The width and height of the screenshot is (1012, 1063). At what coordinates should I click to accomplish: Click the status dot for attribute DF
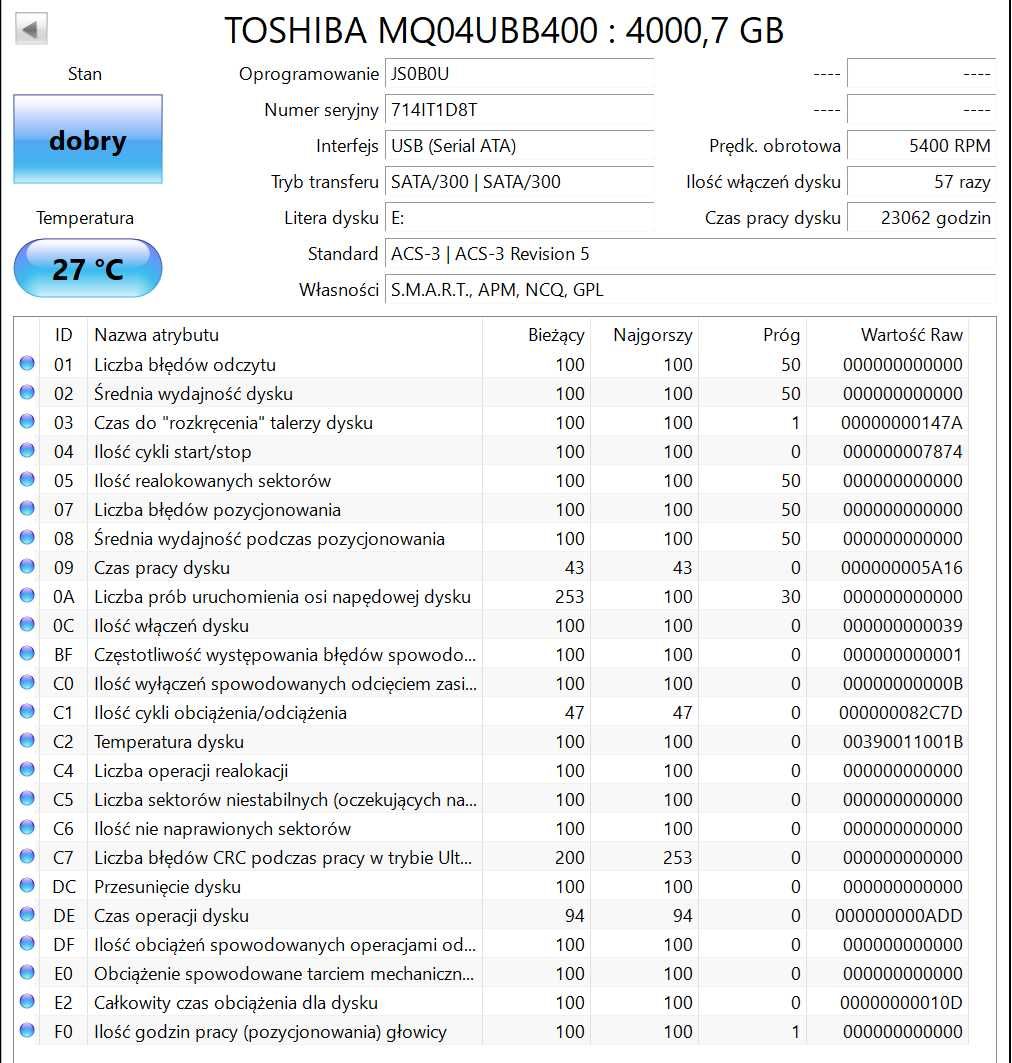[27, 943]
